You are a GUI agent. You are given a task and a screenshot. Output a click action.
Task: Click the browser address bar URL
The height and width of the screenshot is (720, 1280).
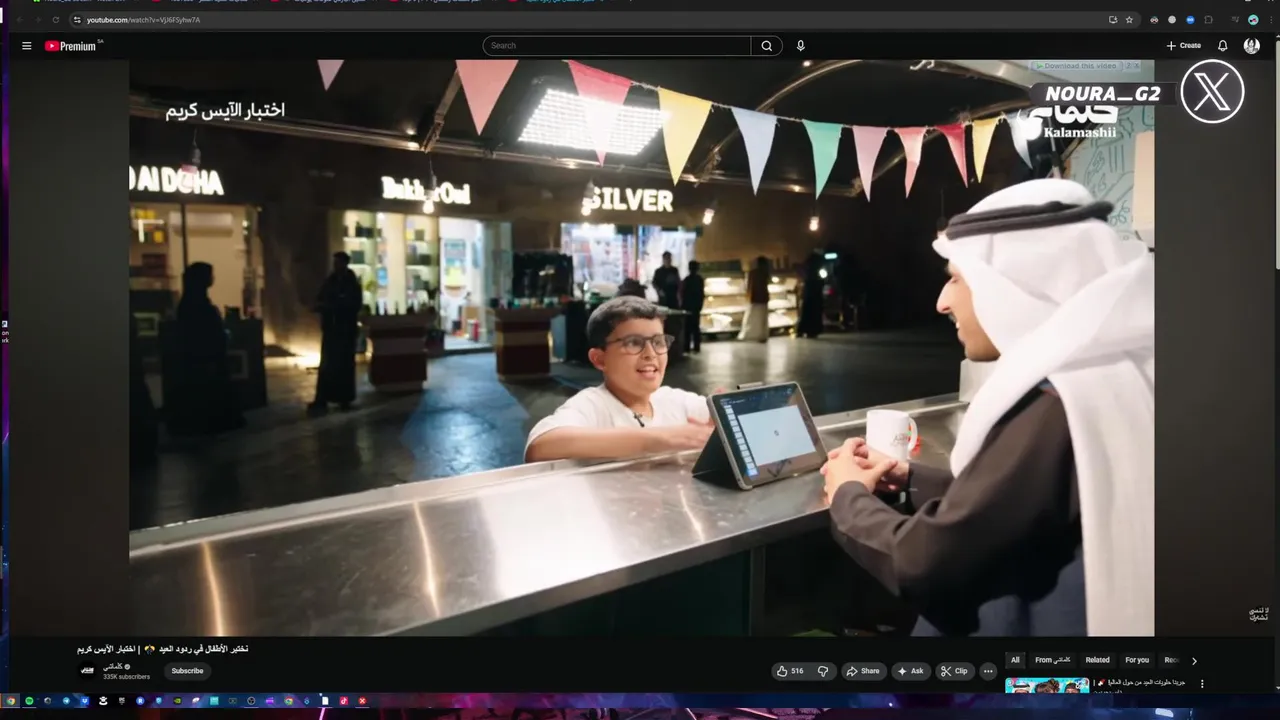(143, 20)
